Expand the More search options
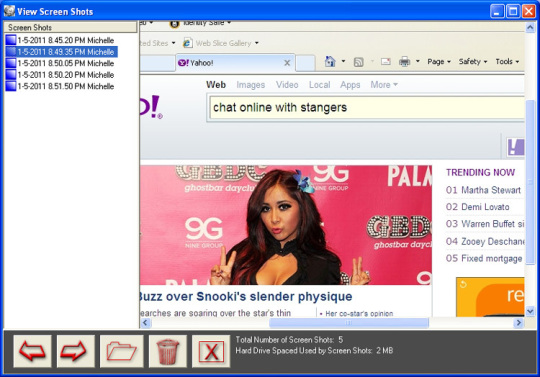The image size is (540, 377). point(384,85)
